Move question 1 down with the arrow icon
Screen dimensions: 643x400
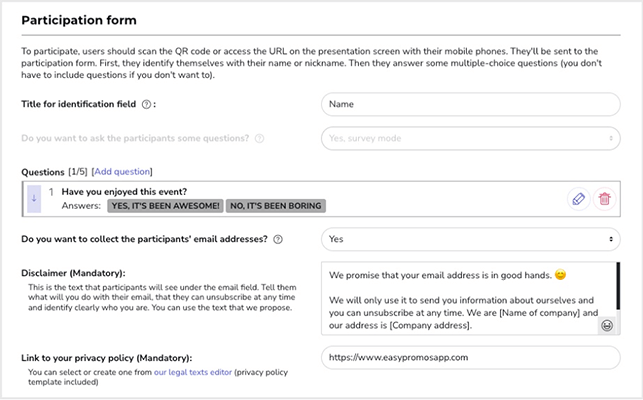click(x=34, y=198)
